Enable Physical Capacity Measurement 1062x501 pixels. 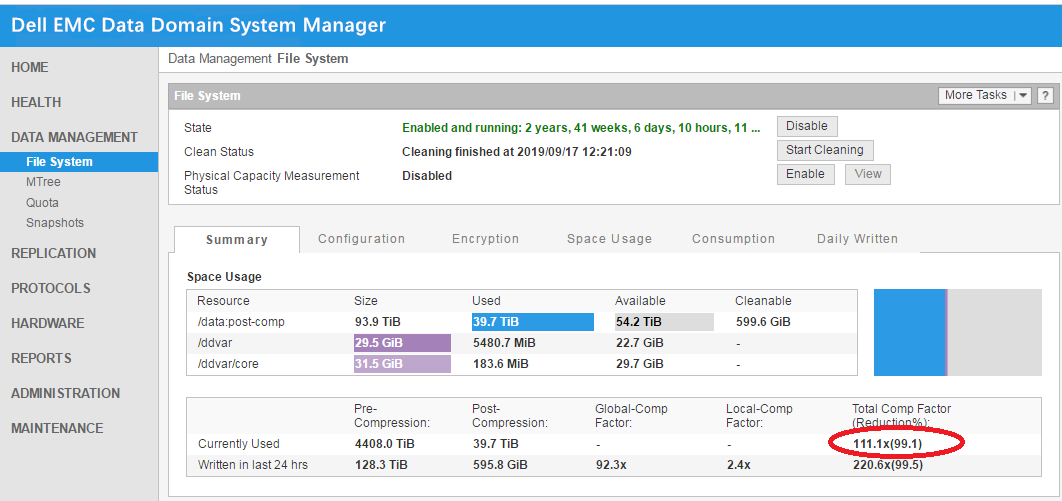point(805,174)
